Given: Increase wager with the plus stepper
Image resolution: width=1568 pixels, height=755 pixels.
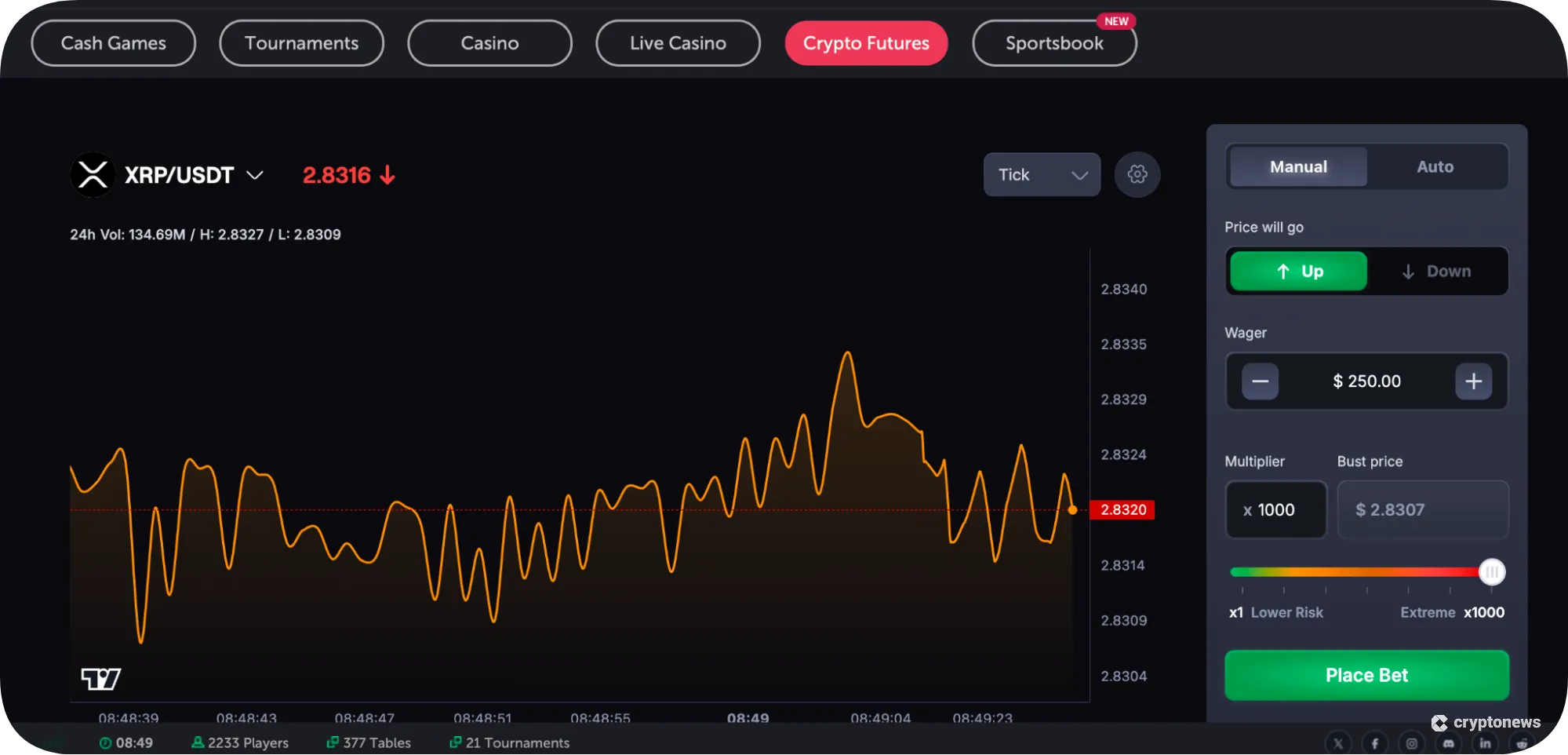Looking at the screenshot, I should (x=1472, y=381).
